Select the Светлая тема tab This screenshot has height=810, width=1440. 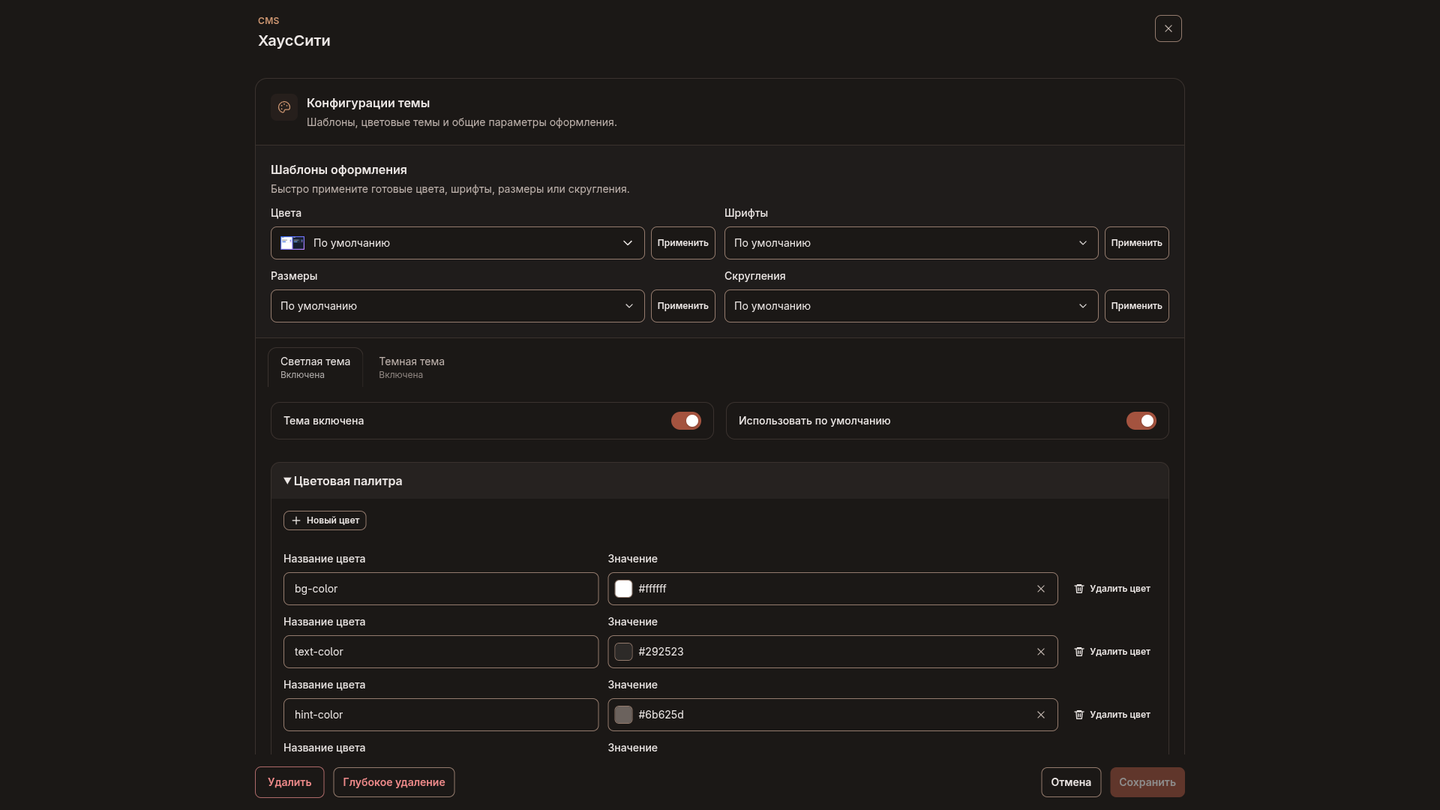click(315, 367)
